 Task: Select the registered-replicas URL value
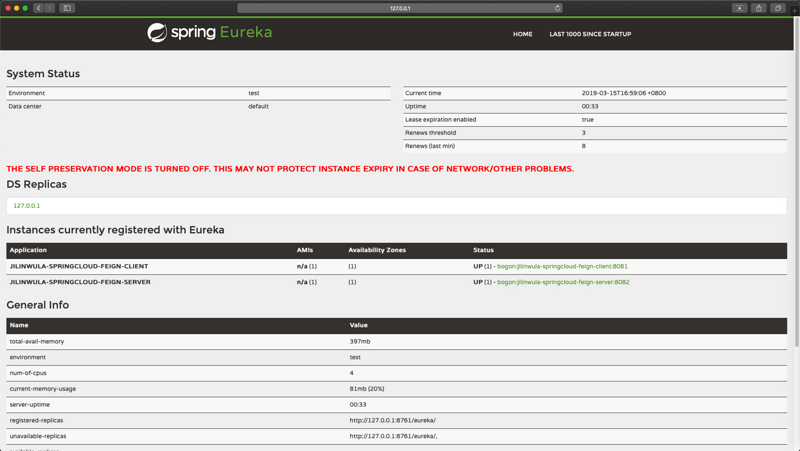[393, 420]
